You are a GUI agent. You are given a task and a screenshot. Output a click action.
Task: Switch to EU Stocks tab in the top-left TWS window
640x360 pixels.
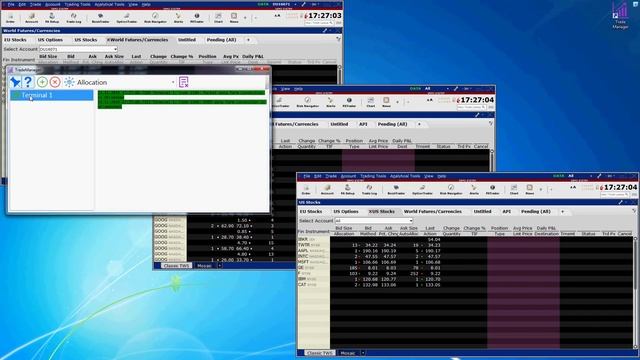click(x=15, y=40)
